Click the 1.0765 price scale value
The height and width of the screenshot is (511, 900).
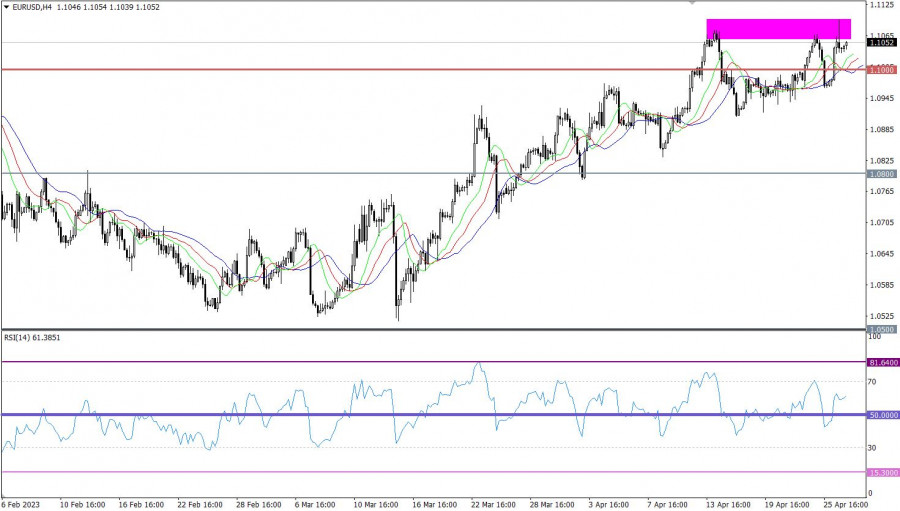pyautogui.click(x=882, y=191)
